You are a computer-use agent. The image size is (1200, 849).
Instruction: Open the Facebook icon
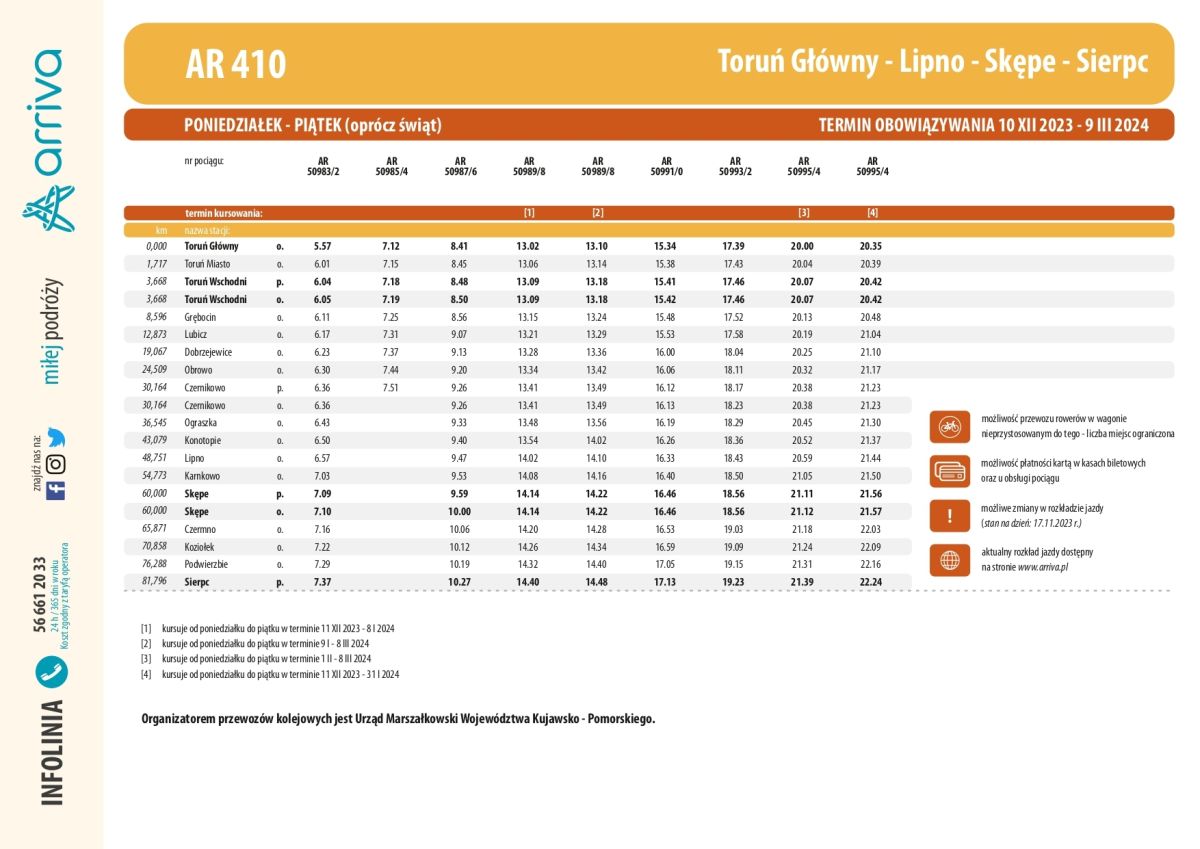click(56, 490)
